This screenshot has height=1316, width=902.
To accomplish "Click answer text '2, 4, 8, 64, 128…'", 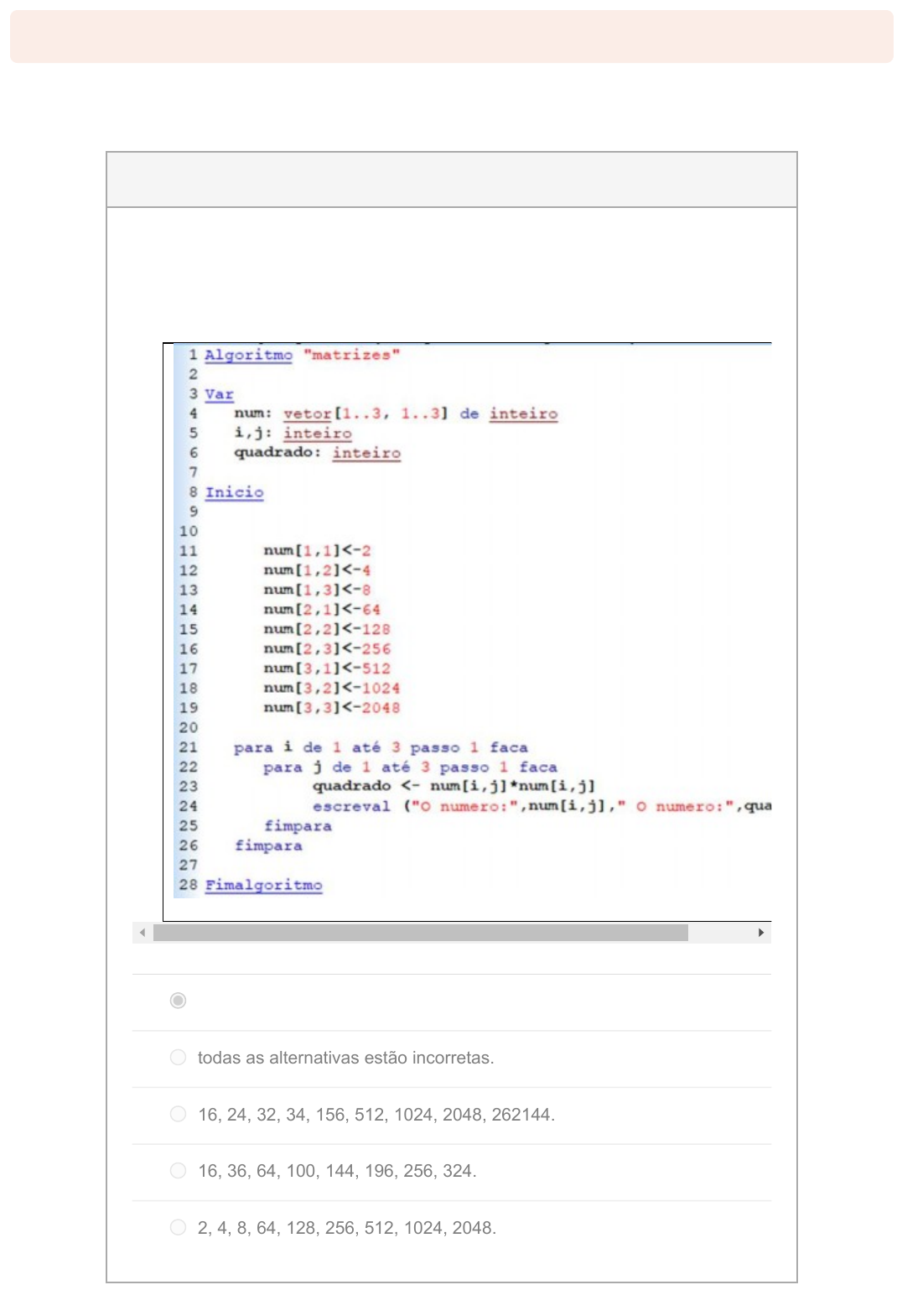I will (x=347, y=1228).
